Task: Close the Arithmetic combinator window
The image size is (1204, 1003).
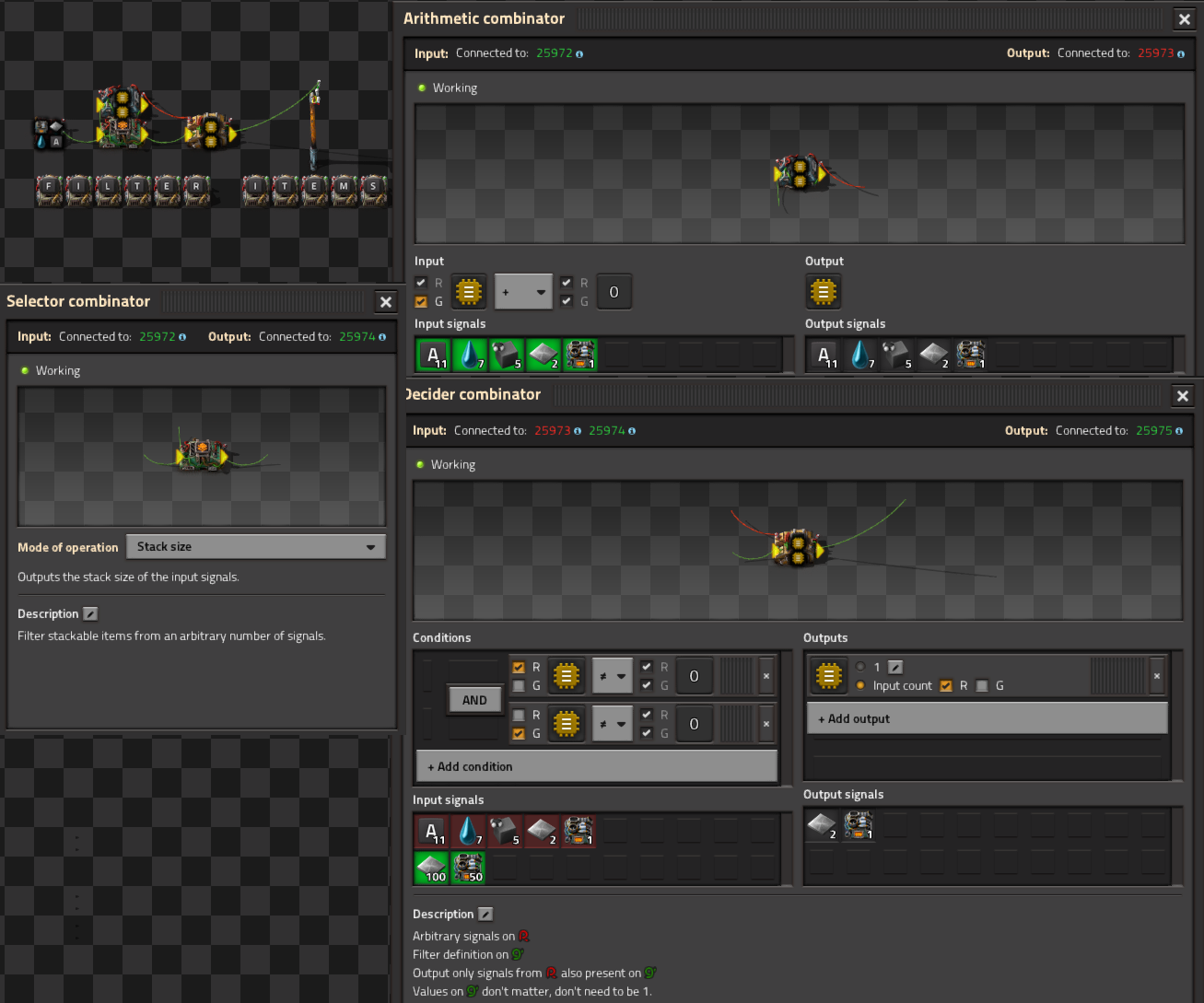Action: pyautogui.click(x=1185, y=19)
